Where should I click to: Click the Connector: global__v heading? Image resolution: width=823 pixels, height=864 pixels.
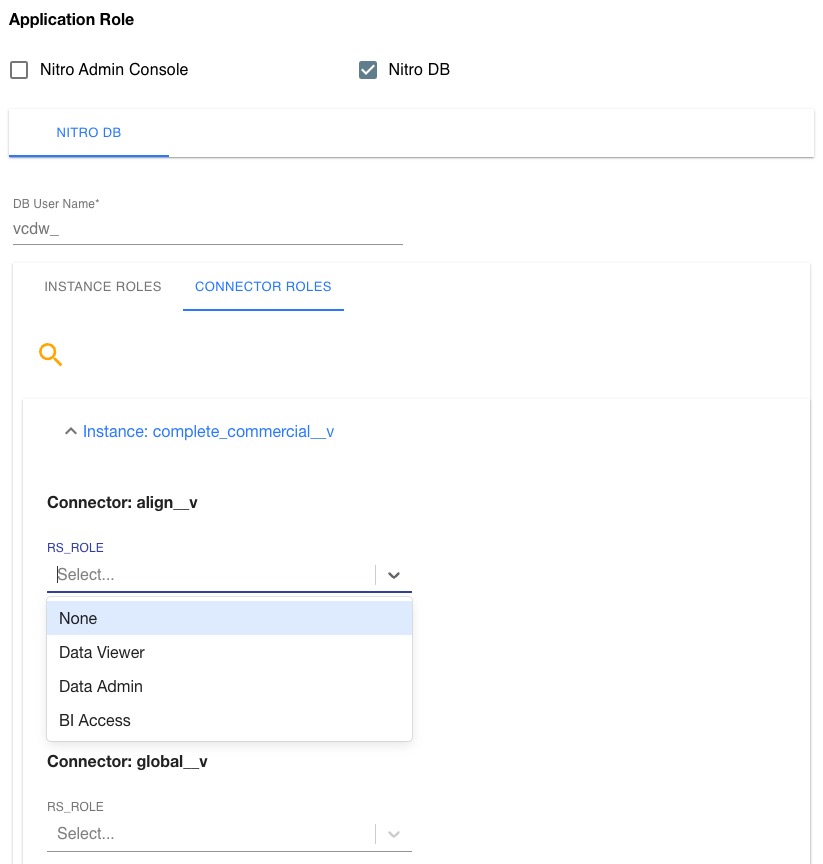127,762
